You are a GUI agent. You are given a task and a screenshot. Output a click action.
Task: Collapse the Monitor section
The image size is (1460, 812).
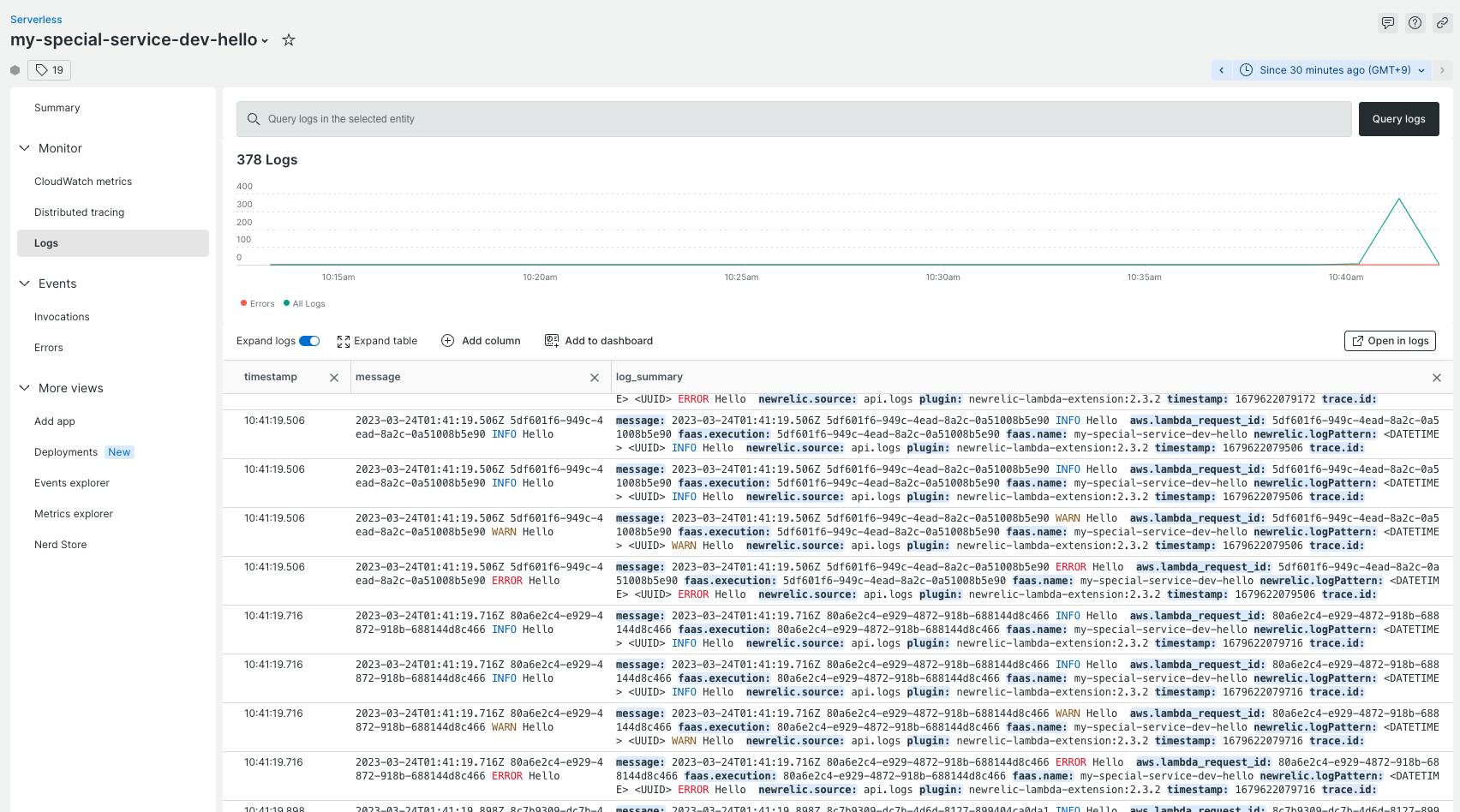(25, 147)
